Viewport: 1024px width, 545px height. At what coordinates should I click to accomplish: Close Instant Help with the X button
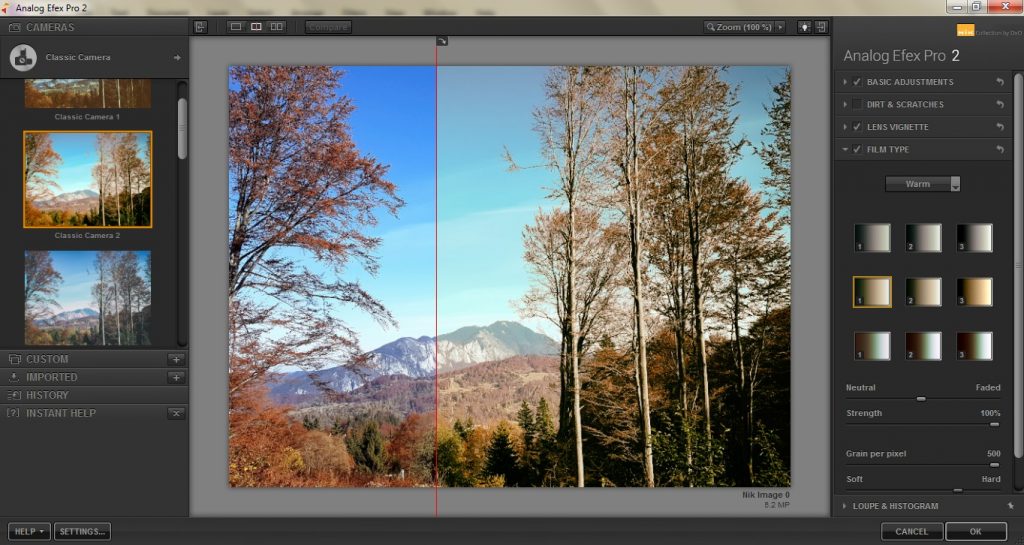[x=176, y=413]
